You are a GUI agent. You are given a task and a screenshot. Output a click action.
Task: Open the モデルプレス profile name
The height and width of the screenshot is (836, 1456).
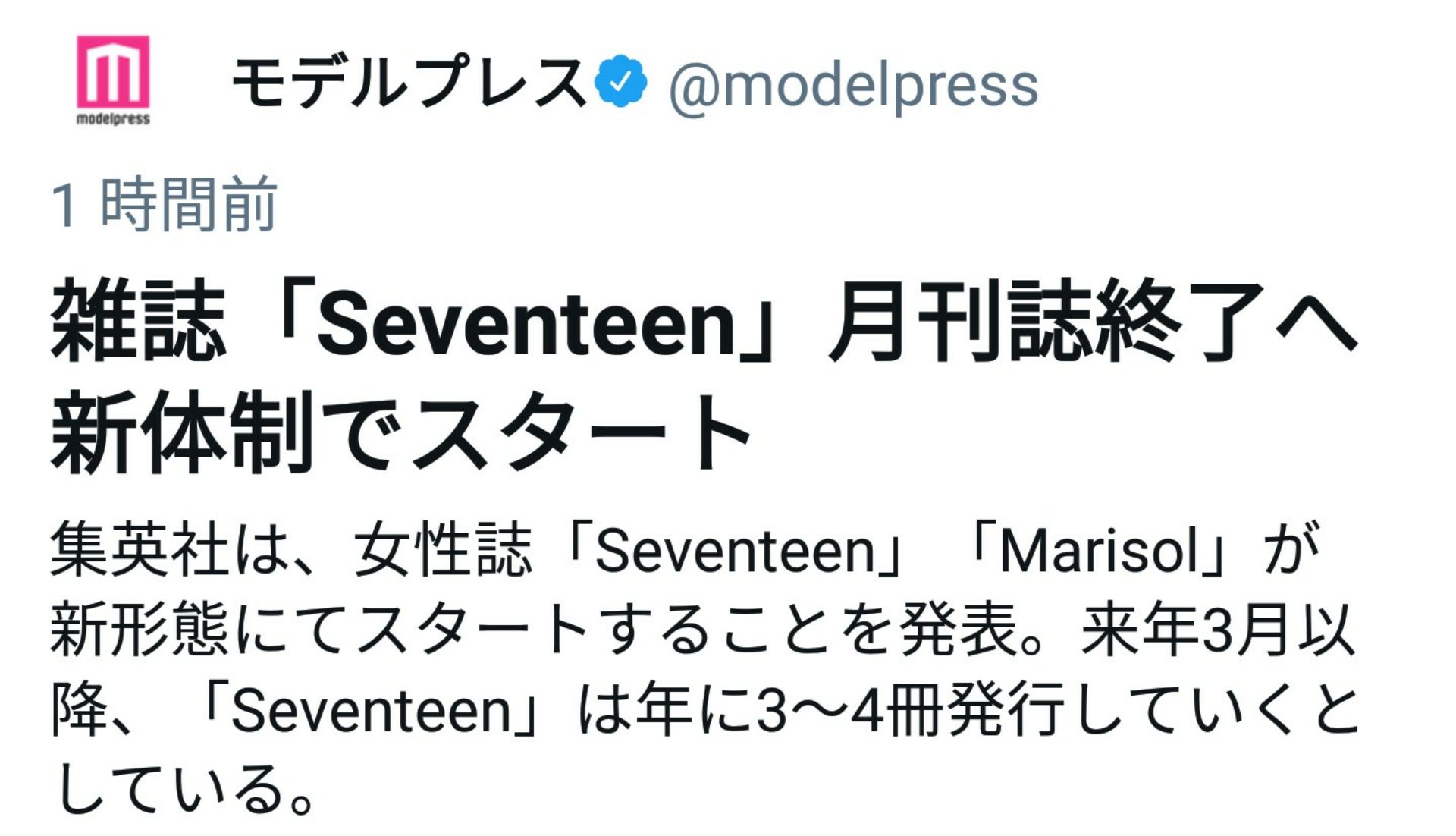pos(409,82)
